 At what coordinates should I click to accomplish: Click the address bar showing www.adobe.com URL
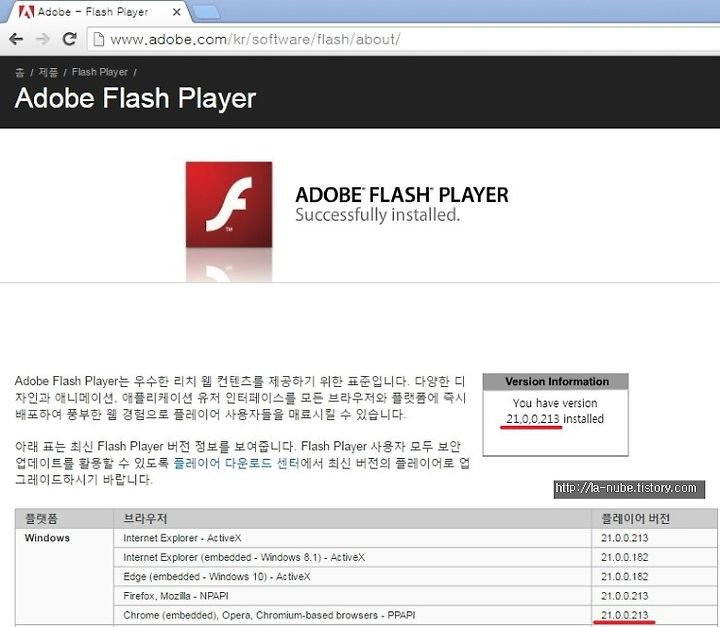[x=404, y=40]
